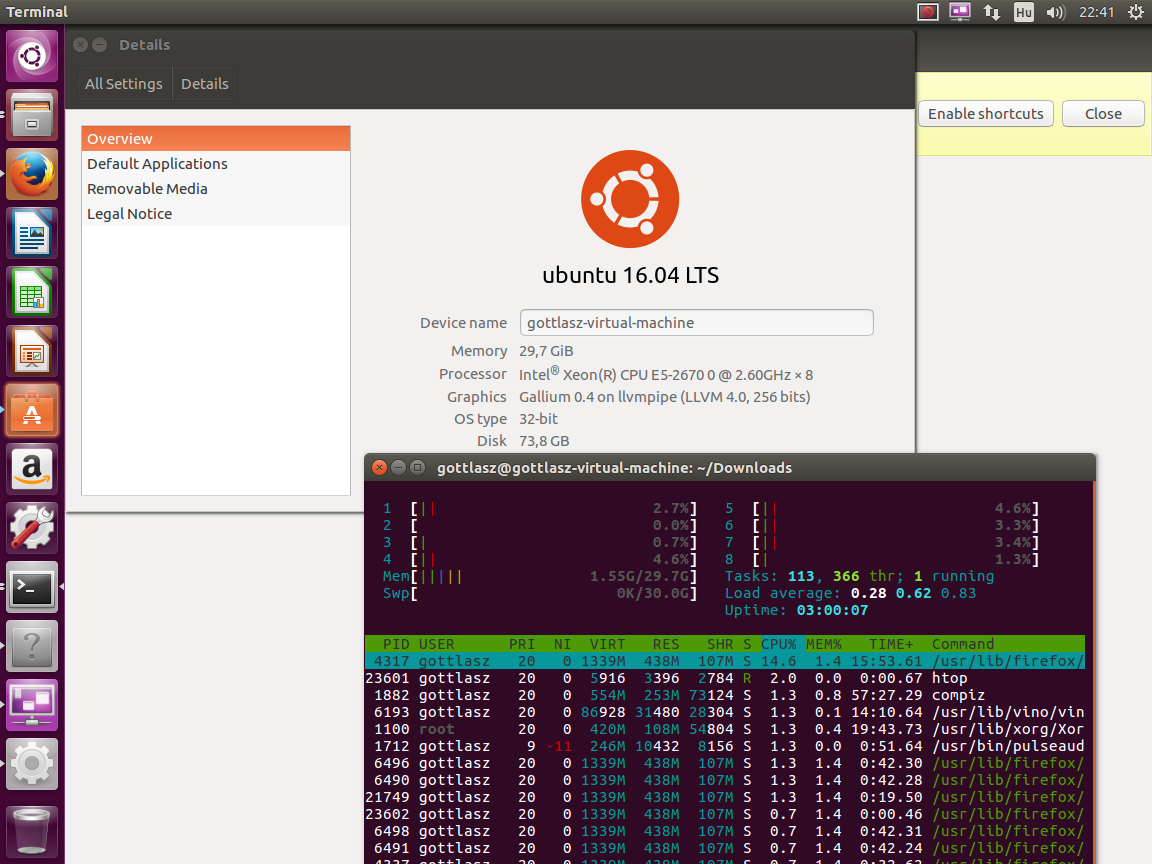Select firefox row with PID 21749
This screenshot has height=864, width=1152.
tap(724, 797)
